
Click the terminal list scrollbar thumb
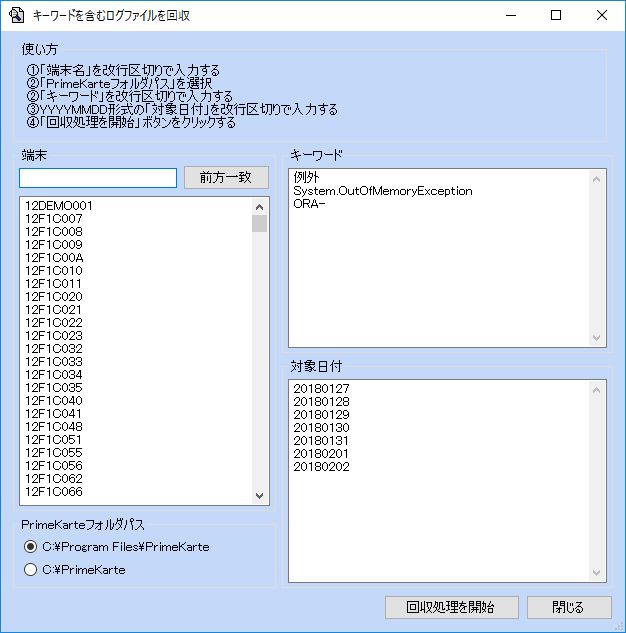point(260,223)
